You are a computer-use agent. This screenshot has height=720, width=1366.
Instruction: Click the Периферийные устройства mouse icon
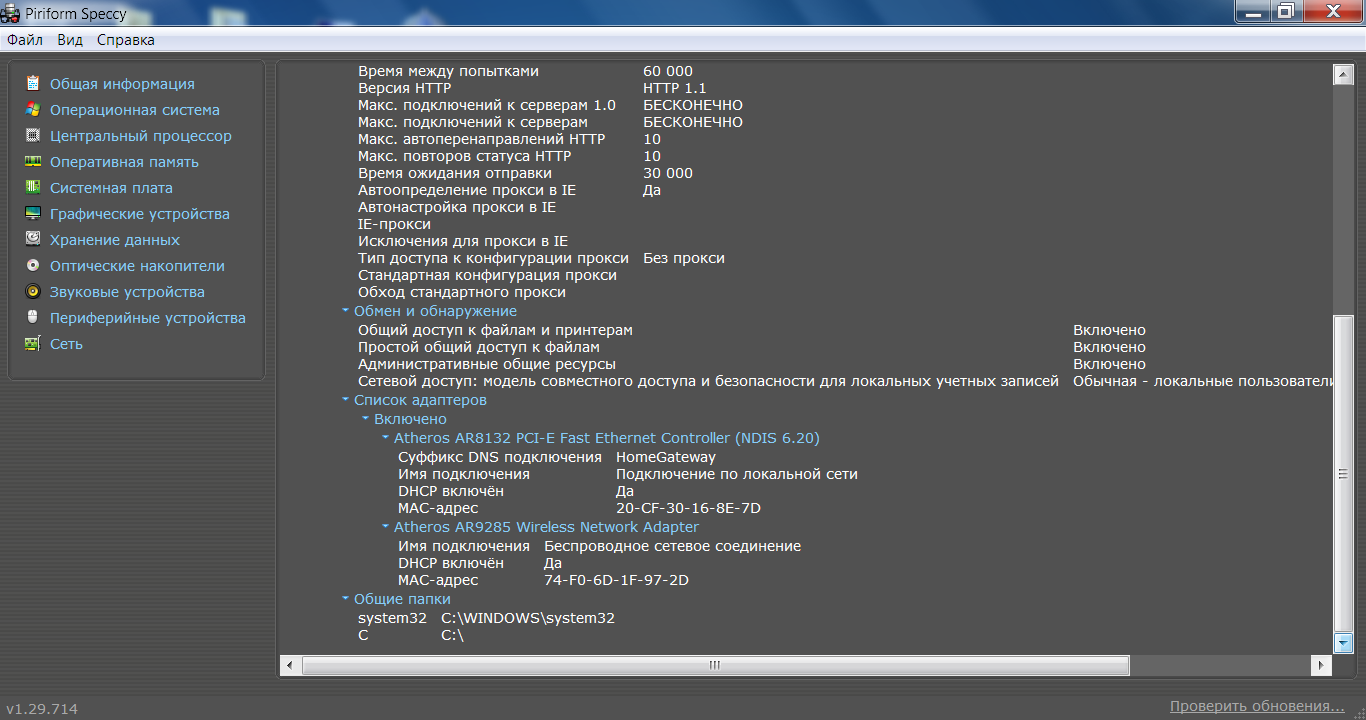(x=33, y=318)
